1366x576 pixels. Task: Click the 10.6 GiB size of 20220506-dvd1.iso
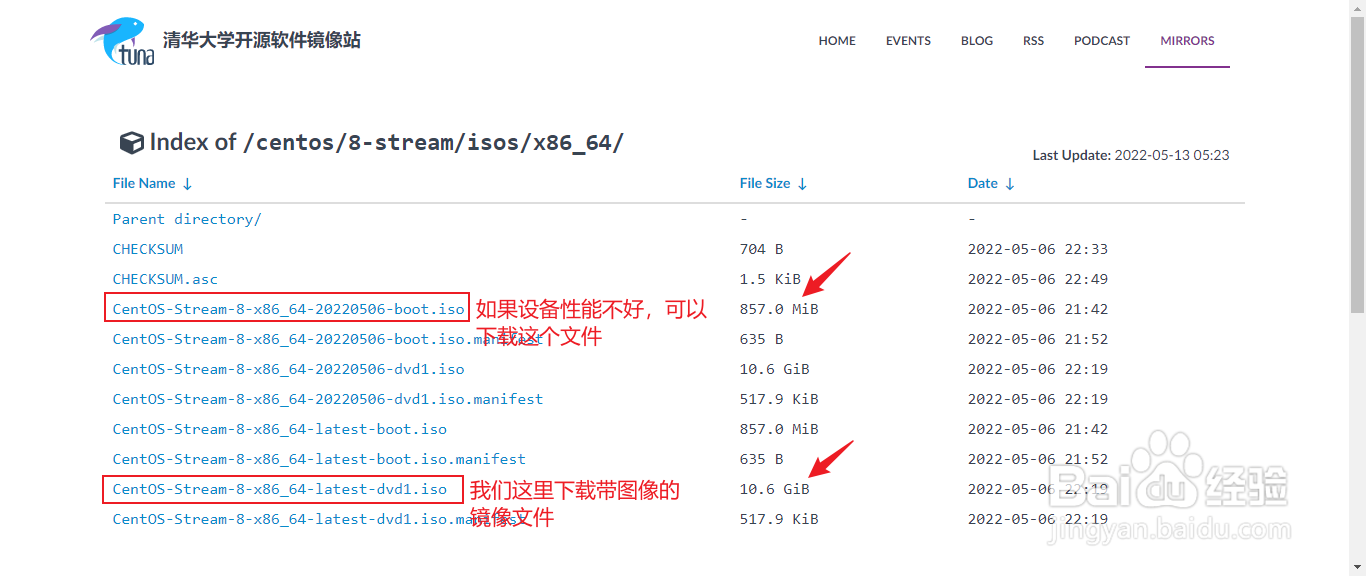pyautogui.click(x=775, y=369)
